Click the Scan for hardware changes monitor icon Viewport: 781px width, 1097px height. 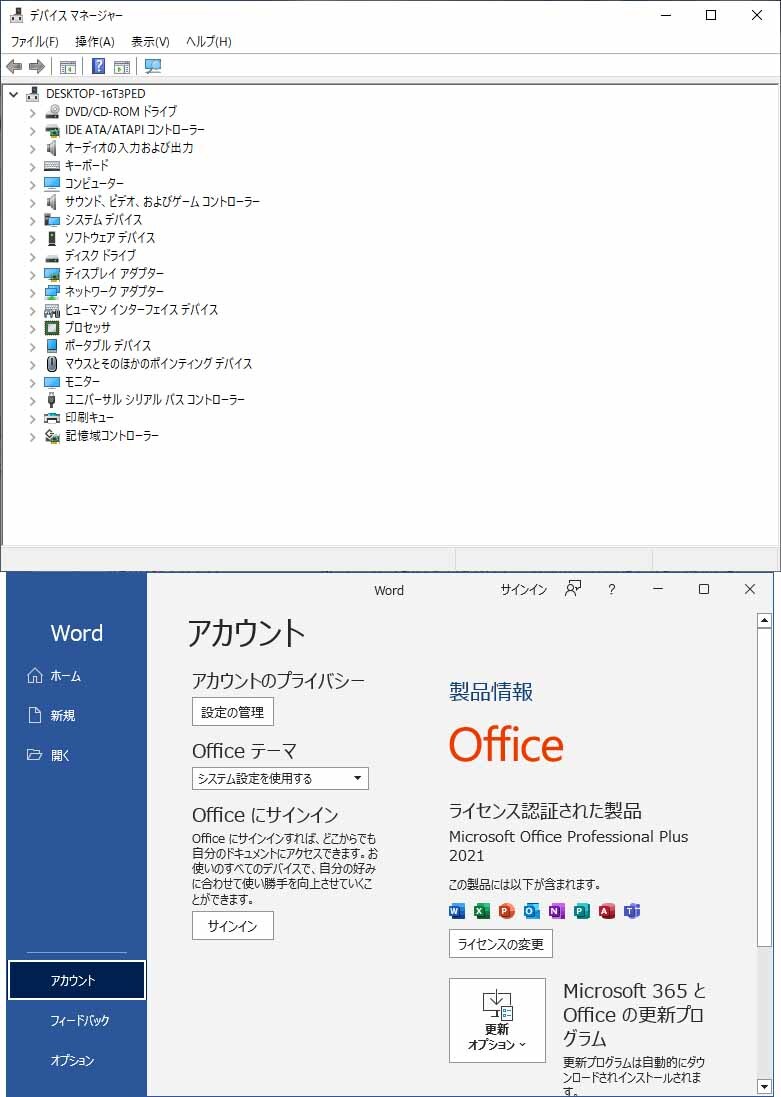pyautogui.click(x=153, y=66)
